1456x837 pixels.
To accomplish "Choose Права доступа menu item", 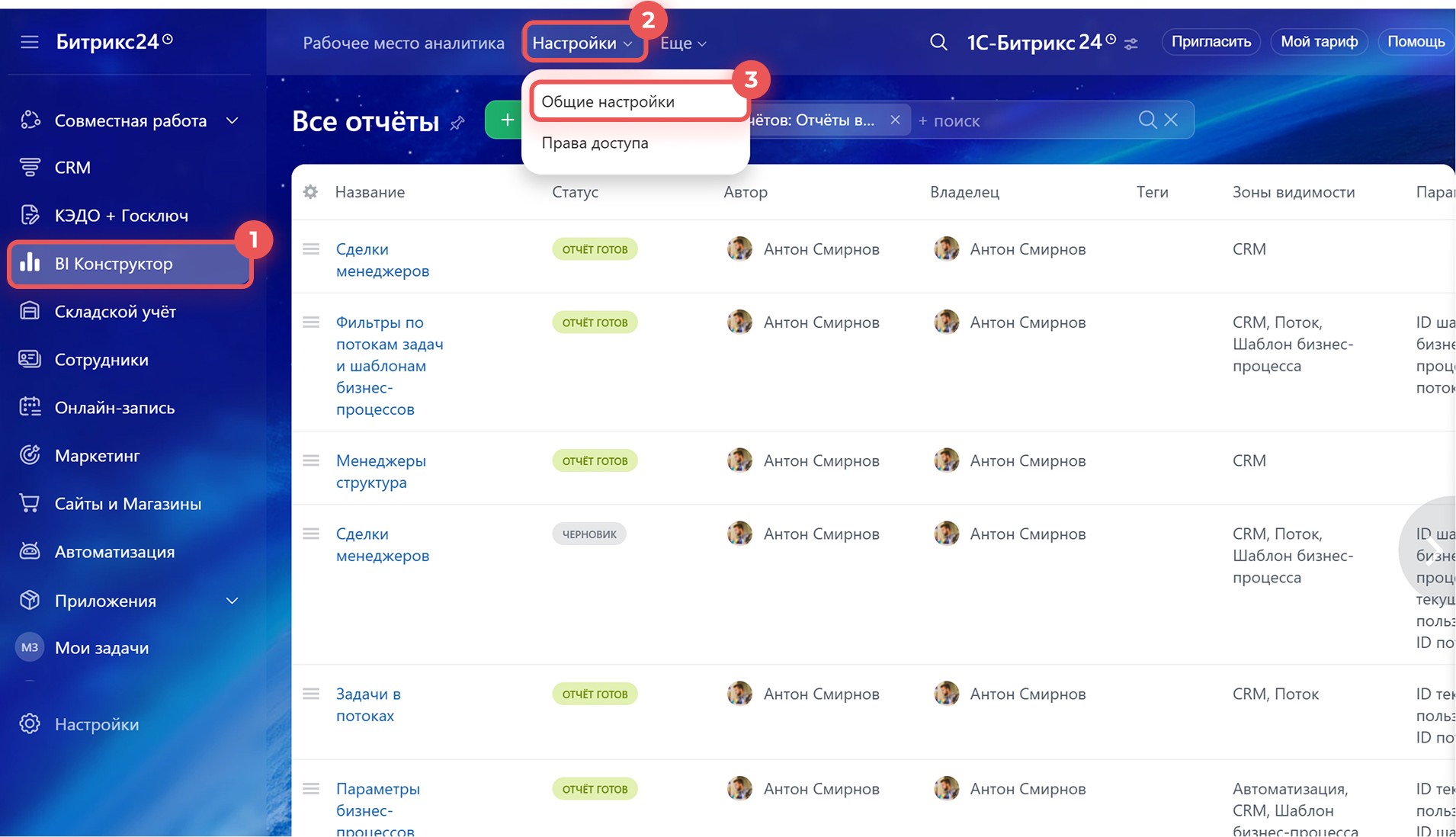I will pos(595,143).
